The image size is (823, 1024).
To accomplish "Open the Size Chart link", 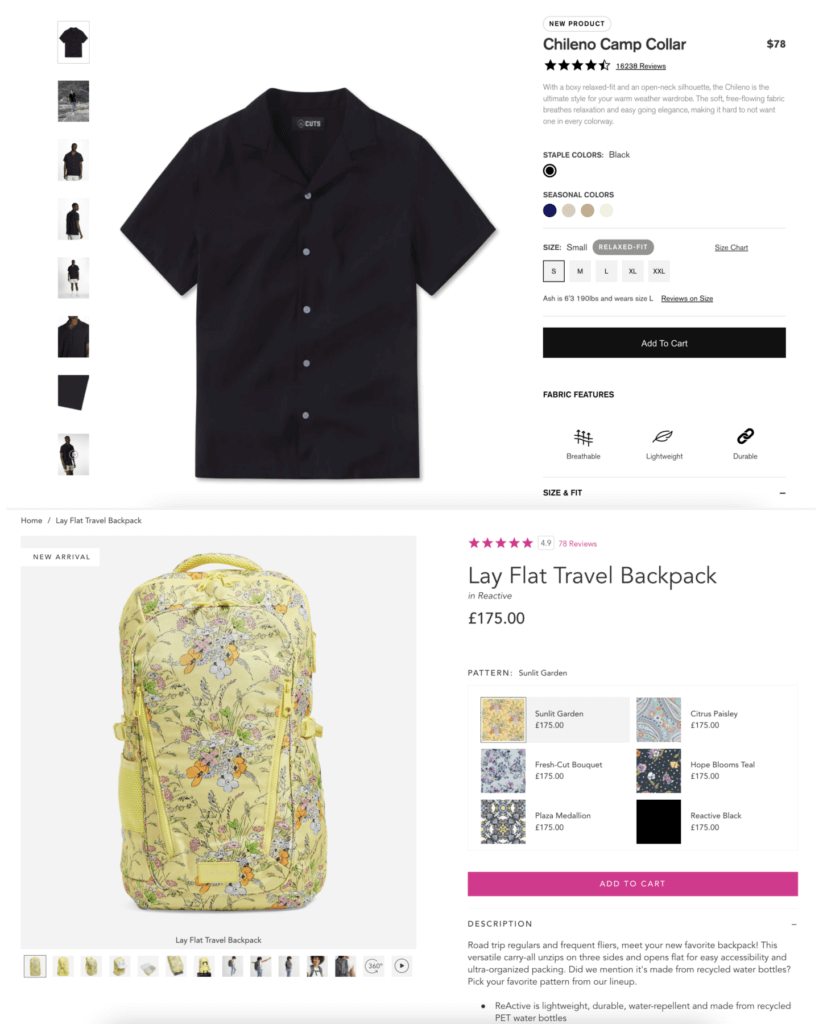I will tap(731, 248).
